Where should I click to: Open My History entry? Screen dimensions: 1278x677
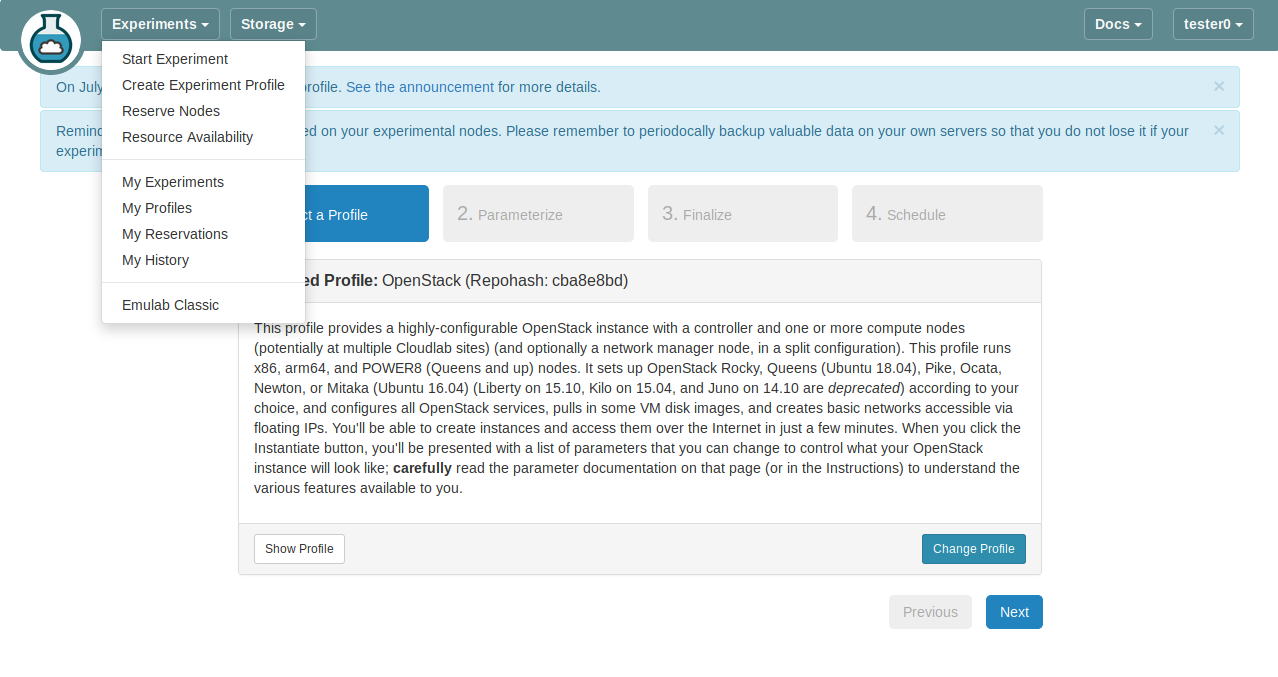click(x=155, y=260)
